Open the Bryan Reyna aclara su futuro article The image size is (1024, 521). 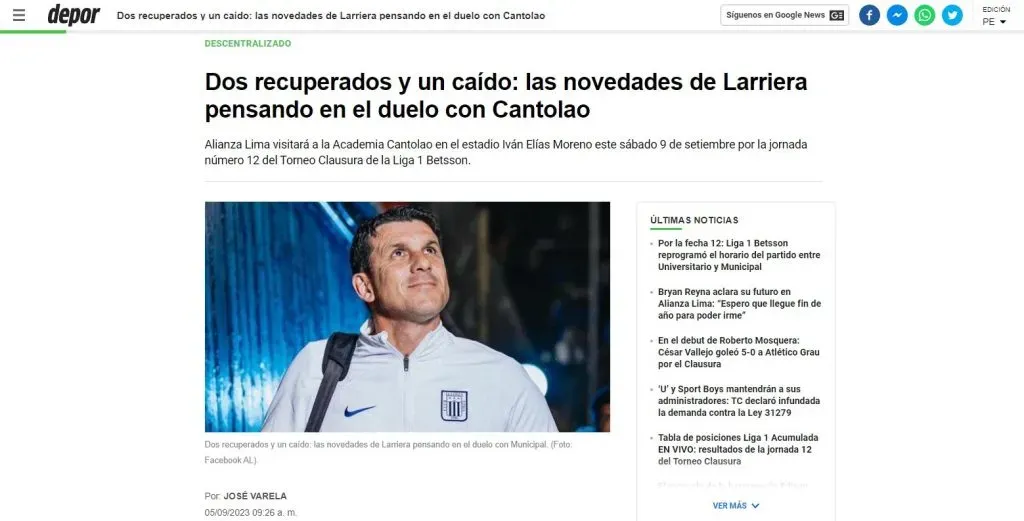click(739, 304)
